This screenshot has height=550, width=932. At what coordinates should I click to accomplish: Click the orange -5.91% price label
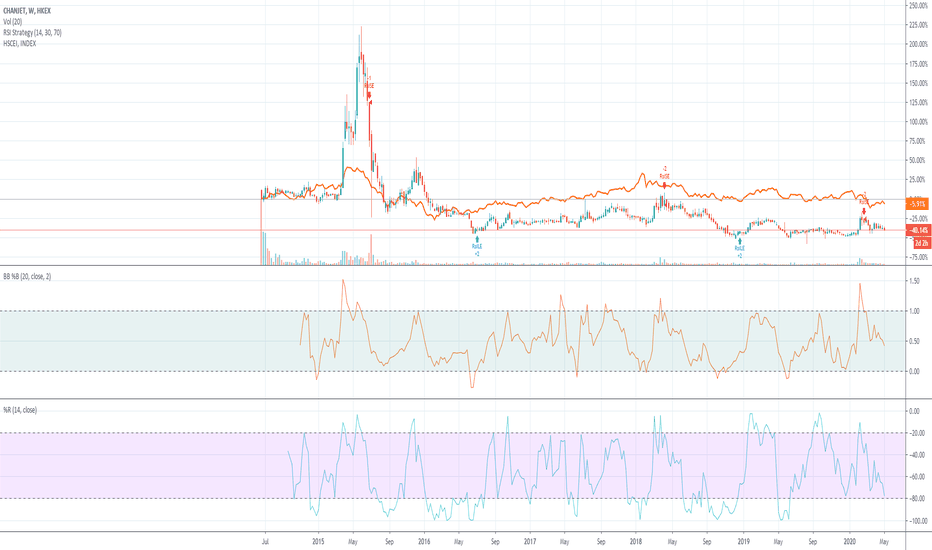point(917,204)
